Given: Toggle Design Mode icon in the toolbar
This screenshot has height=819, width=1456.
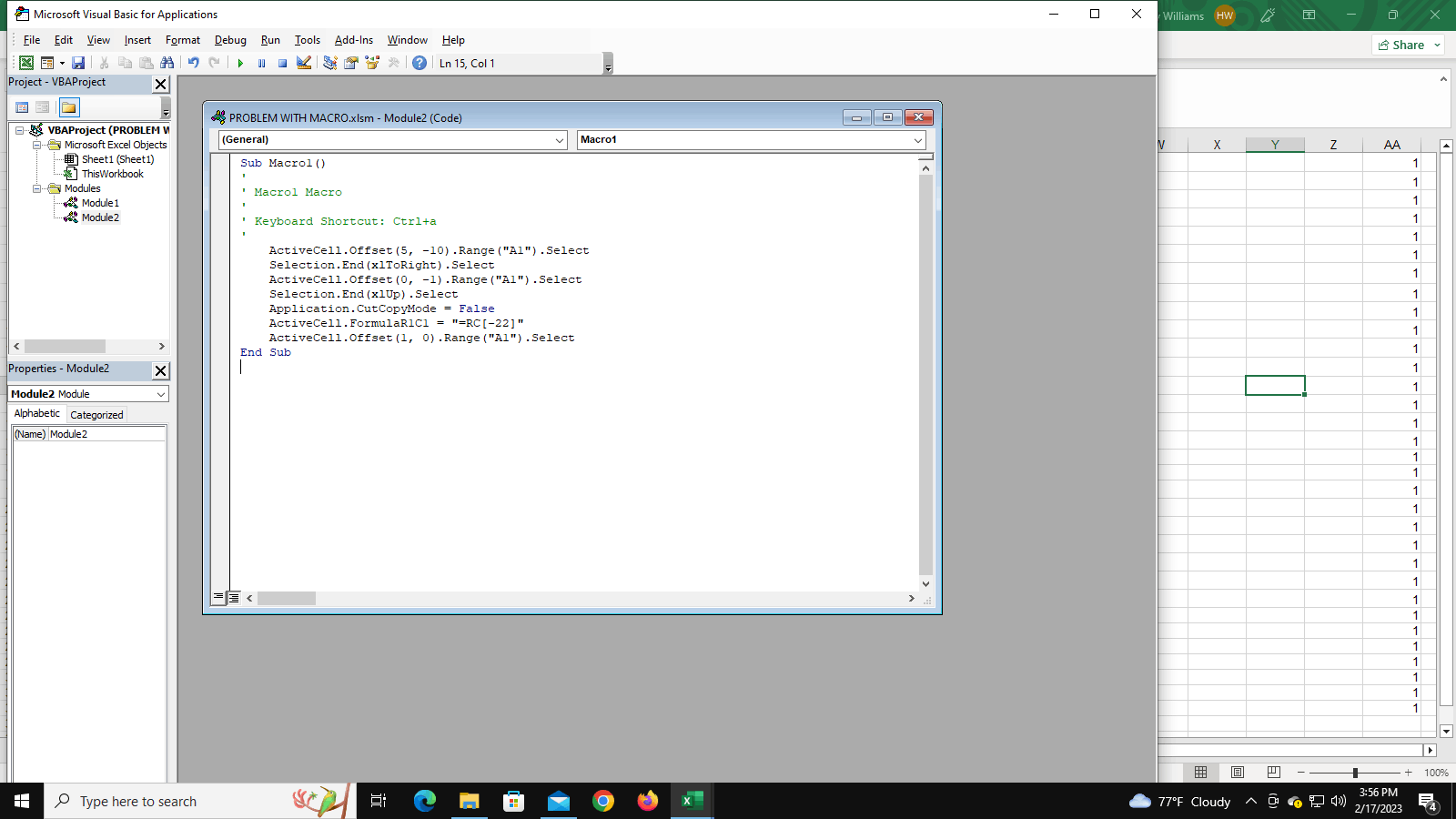Looking at the screenshot, I should (x=304, y=63).
